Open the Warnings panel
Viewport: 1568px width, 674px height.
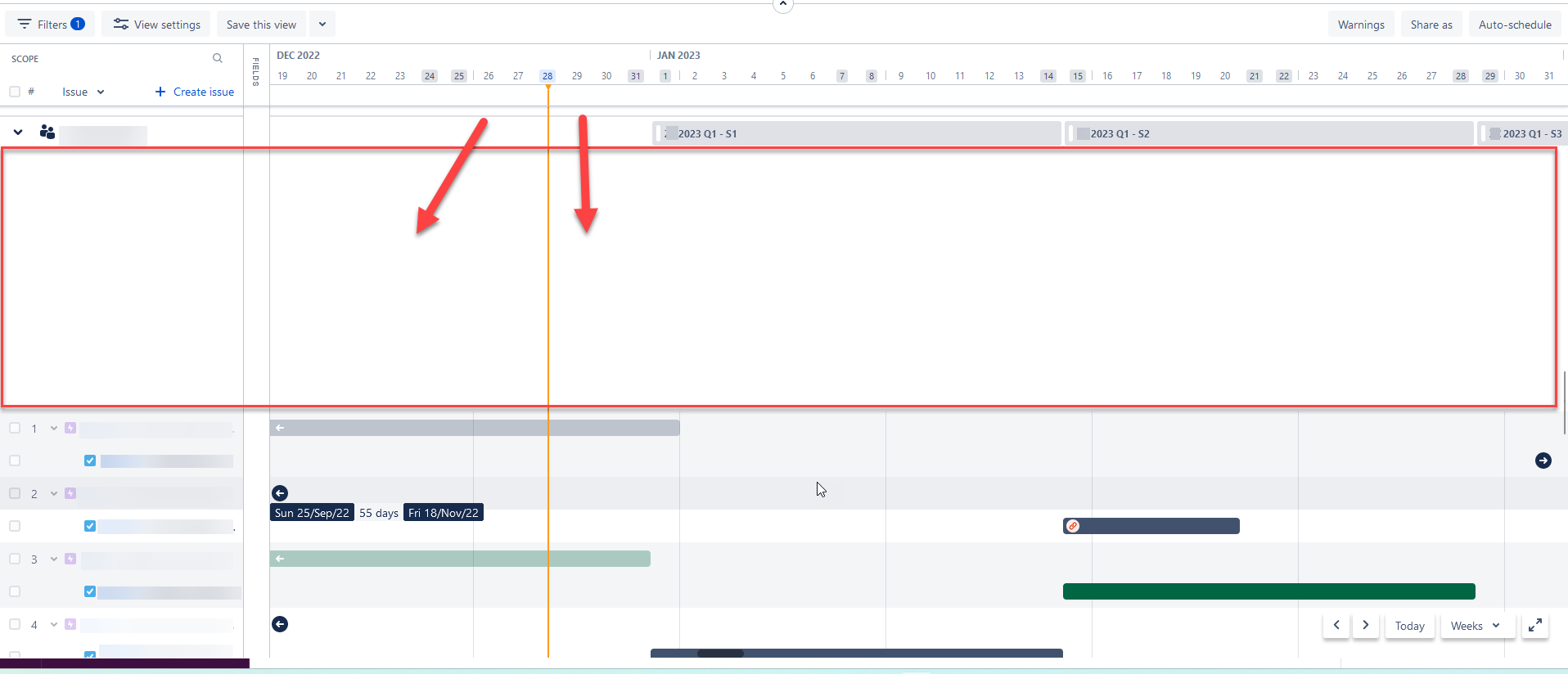pyautogui.click(x=1361, y=25)
